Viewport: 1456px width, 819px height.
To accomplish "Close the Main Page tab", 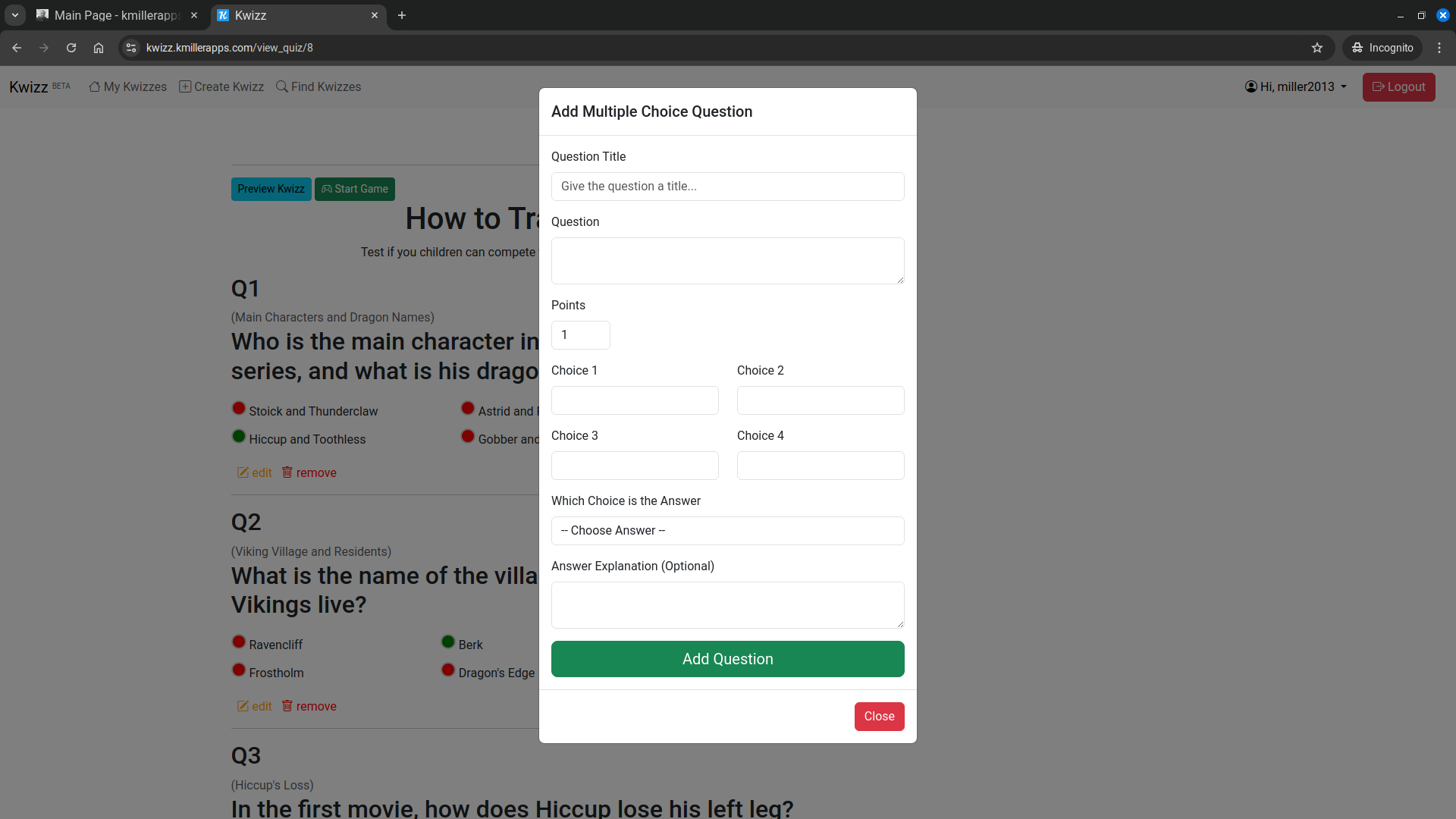I will tap(194, 15).
